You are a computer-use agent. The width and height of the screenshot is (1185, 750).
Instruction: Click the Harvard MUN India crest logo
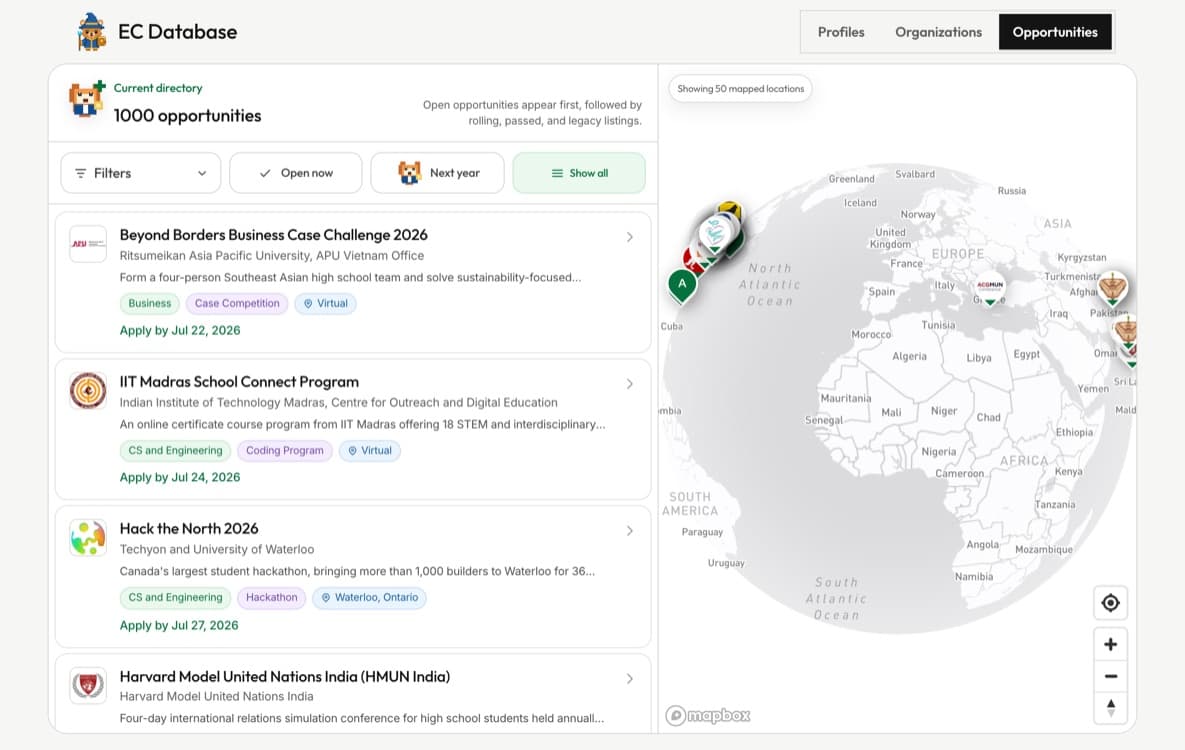click(88, 686)
